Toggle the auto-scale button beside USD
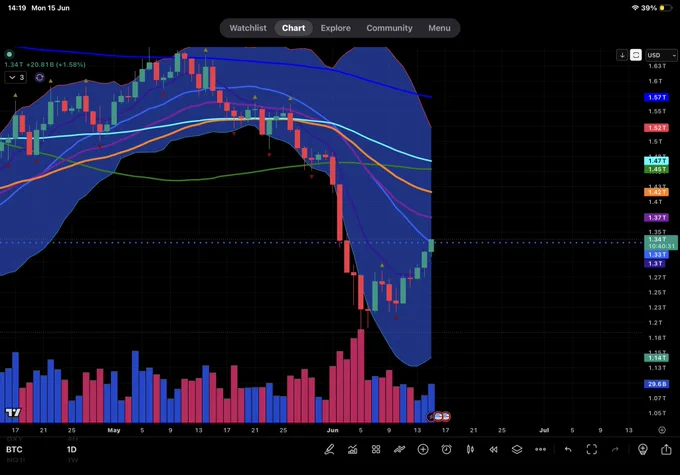Image resolution: width=680 pixels, height=475 pixels. [x=636, y=55]
